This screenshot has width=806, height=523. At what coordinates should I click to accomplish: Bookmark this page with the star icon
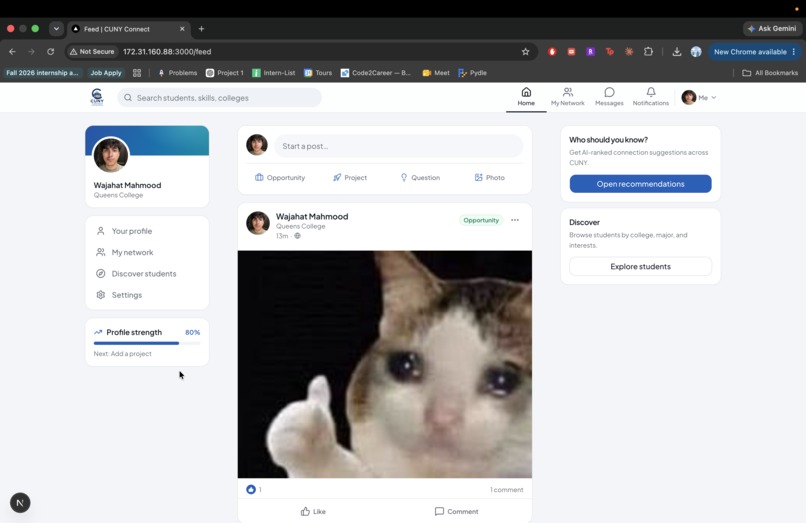coord(525,51)
